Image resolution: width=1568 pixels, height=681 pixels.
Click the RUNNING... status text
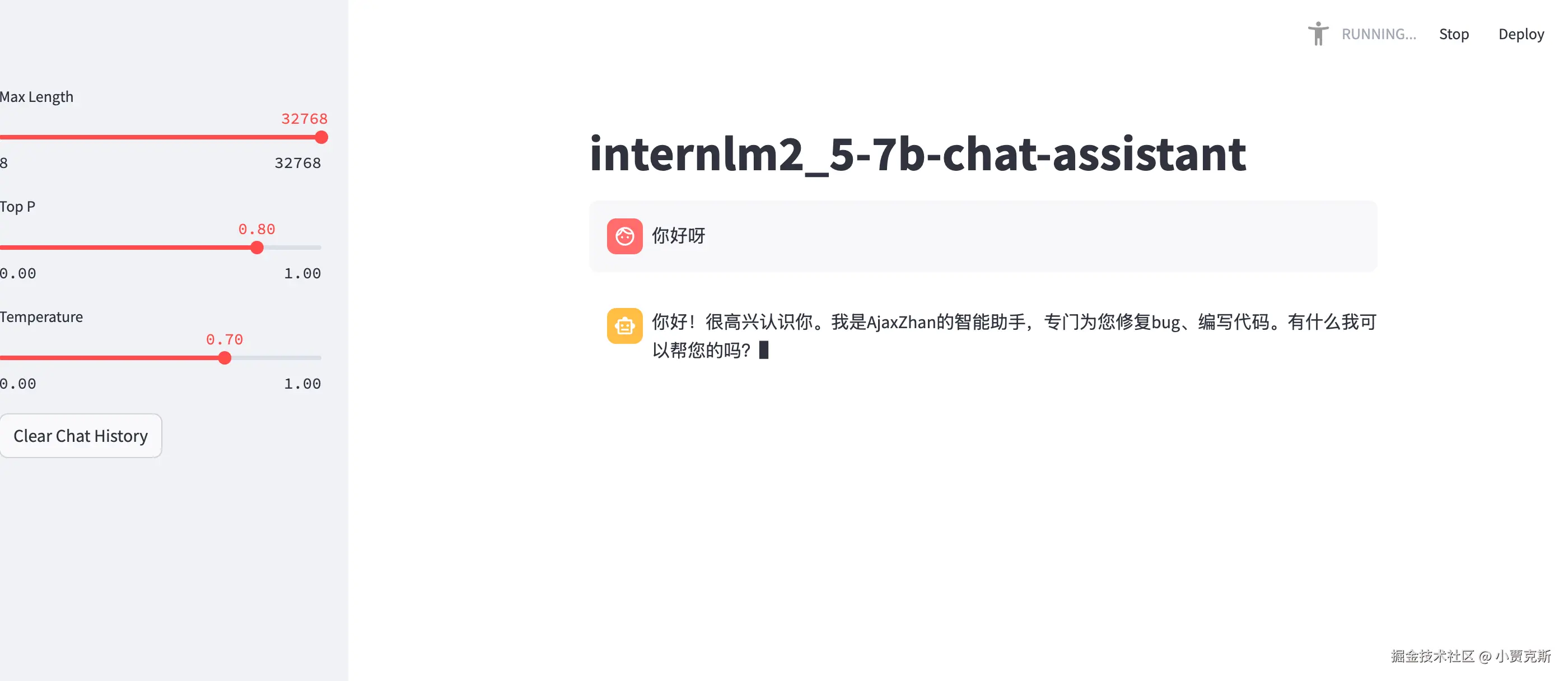(1379, 34)
